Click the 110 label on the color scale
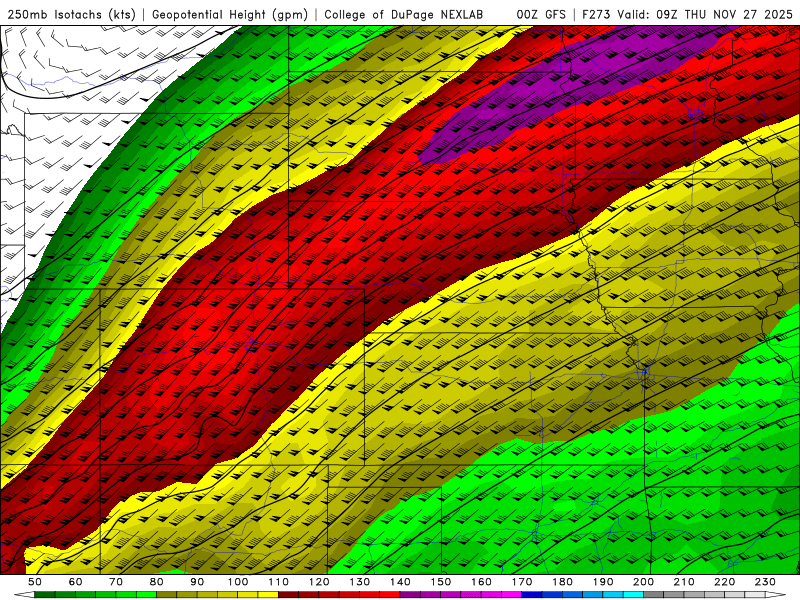Viewport: 800px width, 600px height. (279, 582)
